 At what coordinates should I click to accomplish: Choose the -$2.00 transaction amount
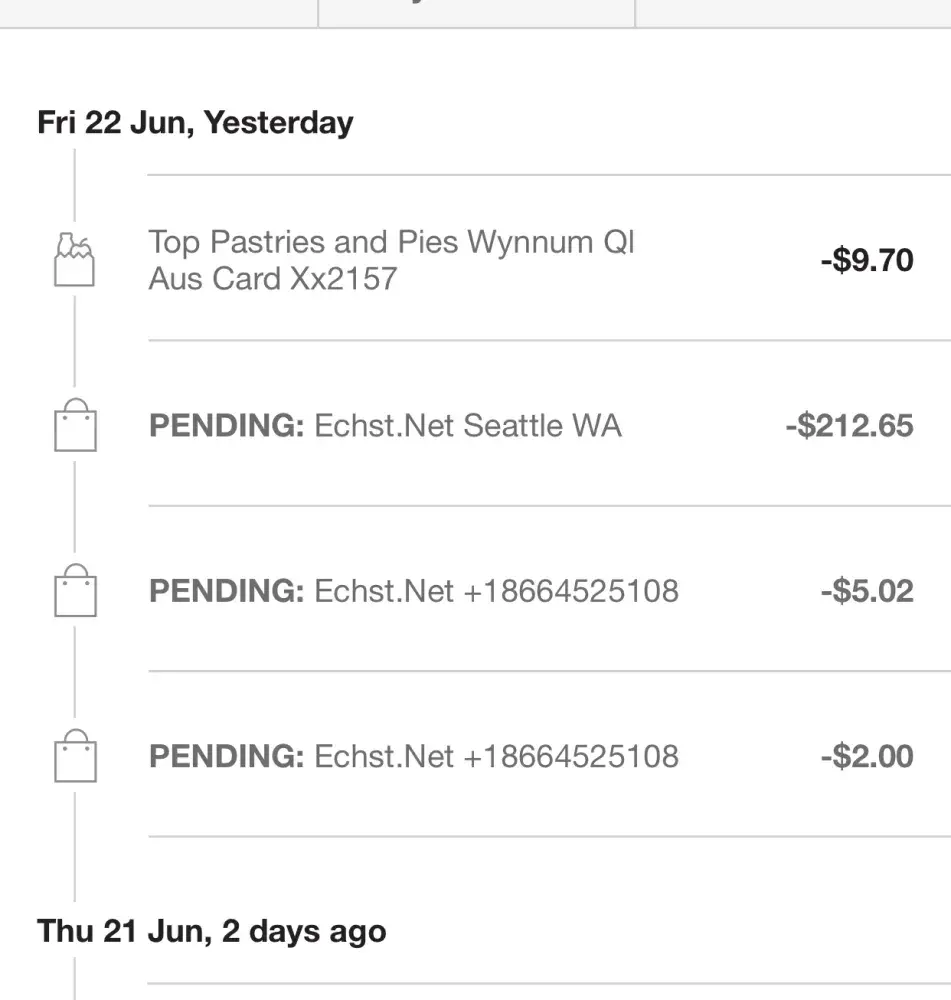(866, 756)
